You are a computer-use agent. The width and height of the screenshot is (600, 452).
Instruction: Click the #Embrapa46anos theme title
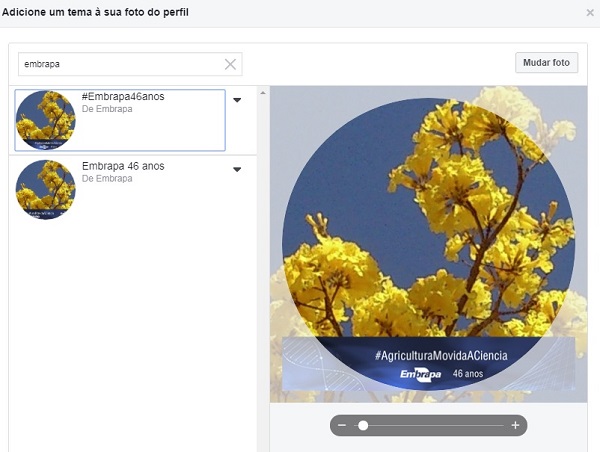point(123,96)
